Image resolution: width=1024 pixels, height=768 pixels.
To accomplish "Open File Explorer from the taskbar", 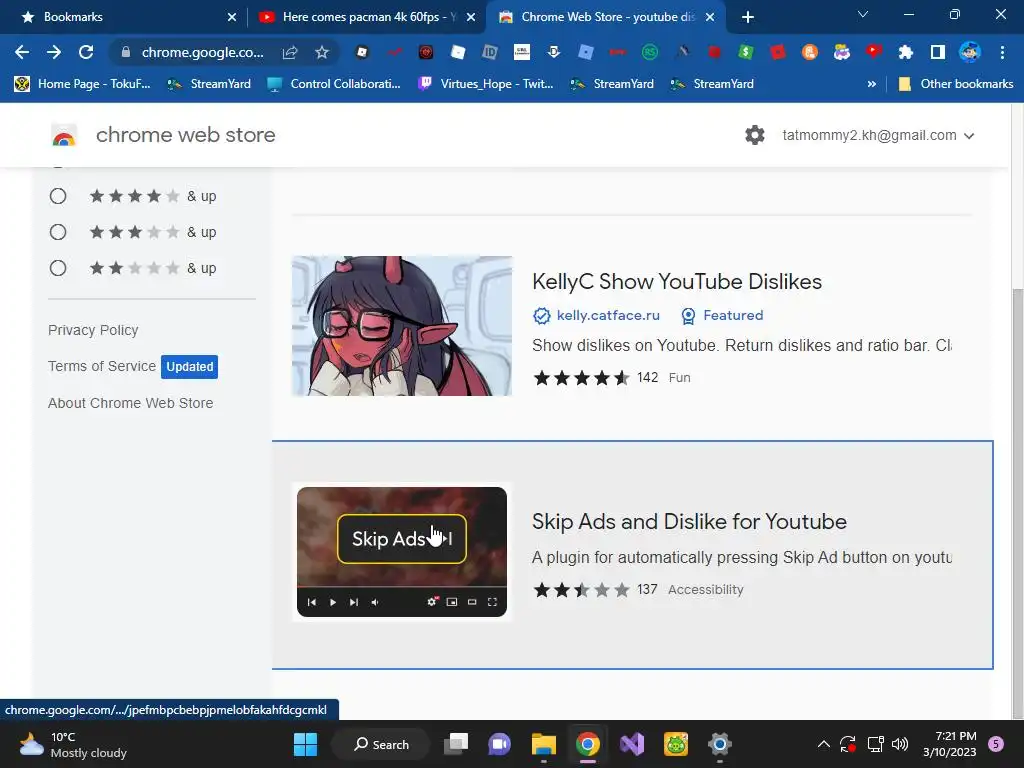I will coord(543,744).
